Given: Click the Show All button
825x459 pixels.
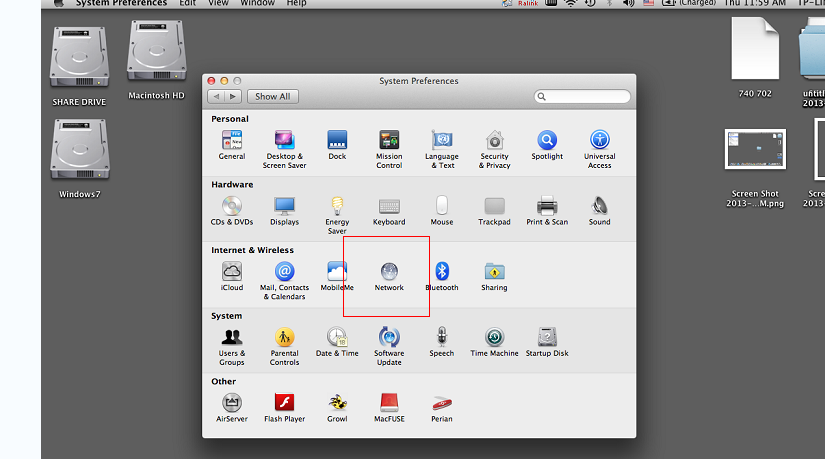Looking at the screenshot, I should click(x=273, y=96).
